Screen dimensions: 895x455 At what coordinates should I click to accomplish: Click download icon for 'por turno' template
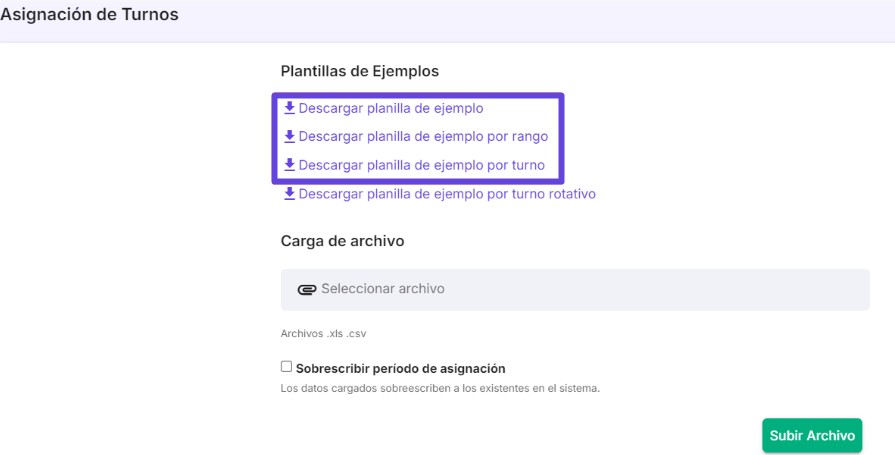coord(289,165)
